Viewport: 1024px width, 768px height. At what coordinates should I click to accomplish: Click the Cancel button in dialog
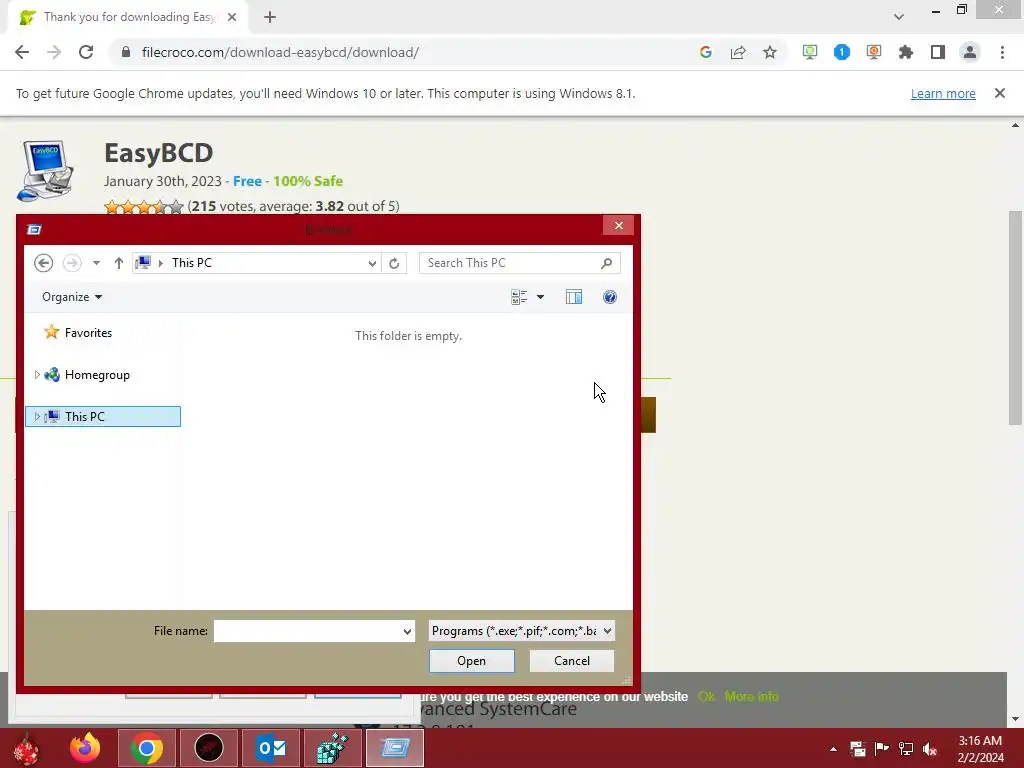(571, 661)
